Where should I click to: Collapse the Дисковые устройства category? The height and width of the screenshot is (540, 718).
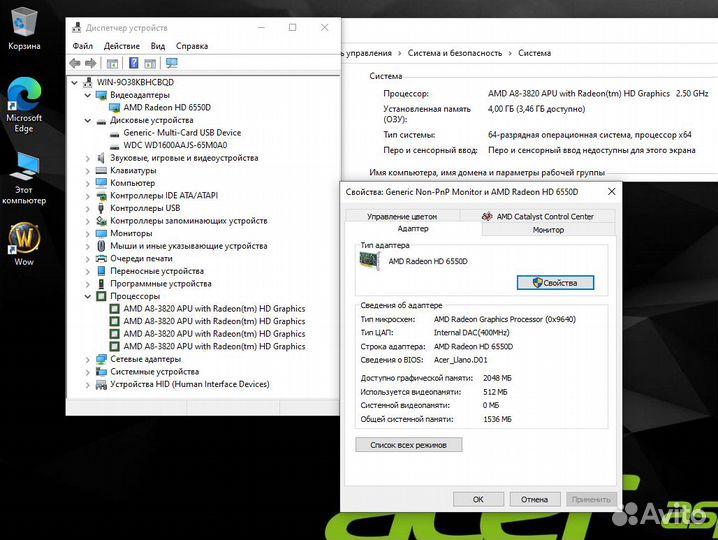pos(87,120)
